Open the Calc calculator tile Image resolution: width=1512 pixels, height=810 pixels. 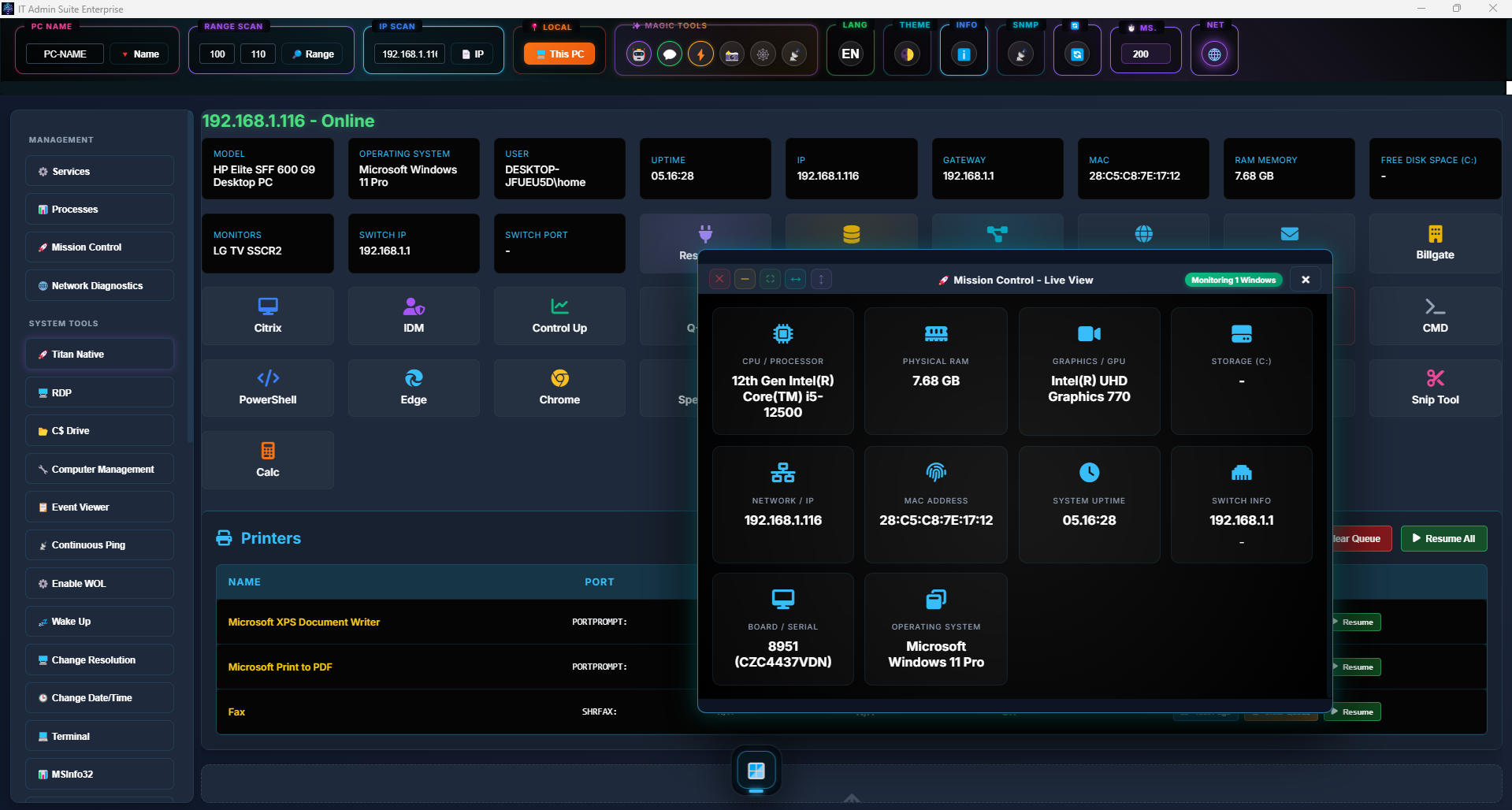pos(268,460)
